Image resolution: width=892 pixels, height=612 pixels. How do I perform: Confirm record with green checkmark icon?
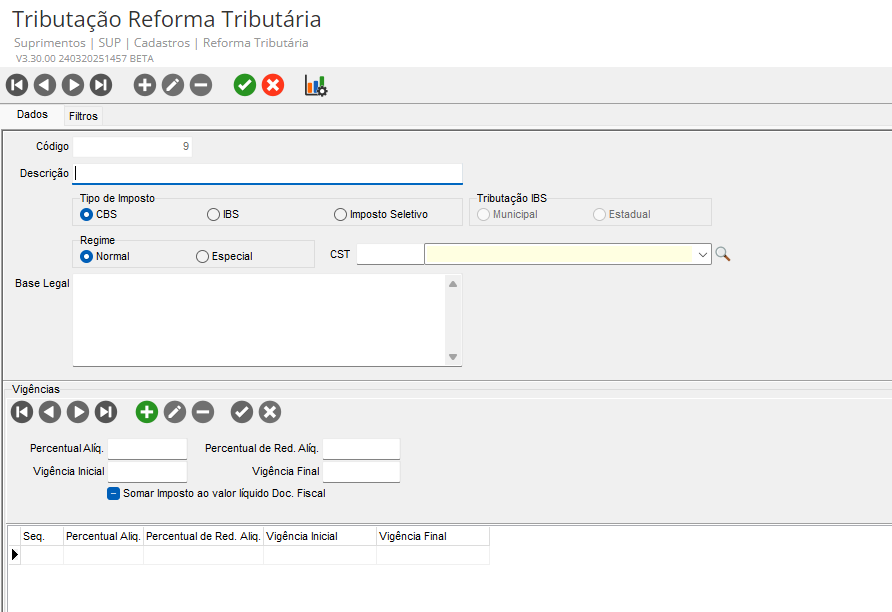coord(245,86)
